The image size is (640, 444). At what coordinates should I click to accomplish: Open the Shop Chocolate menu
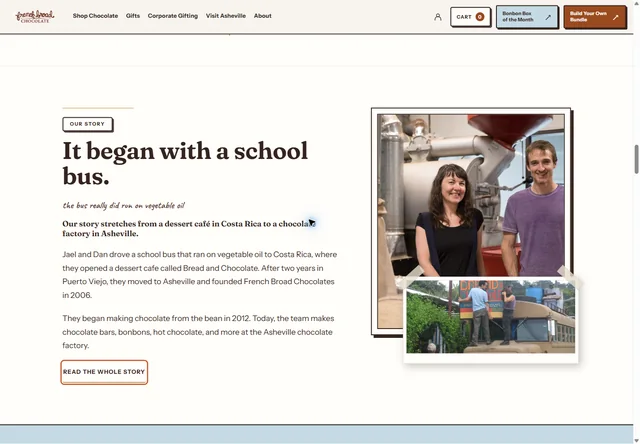95,16
